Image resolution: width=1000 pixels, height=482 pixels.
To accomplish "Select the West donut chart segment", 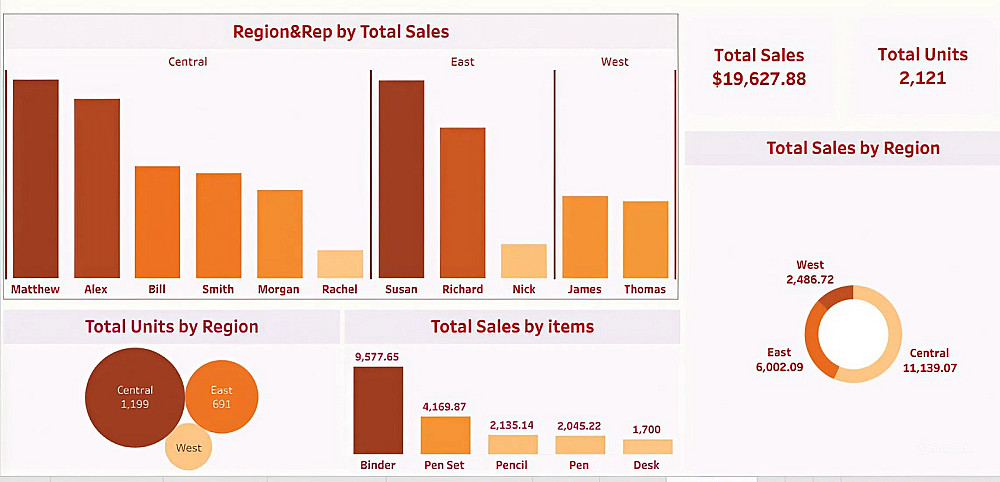I will (x=834, y=297).
